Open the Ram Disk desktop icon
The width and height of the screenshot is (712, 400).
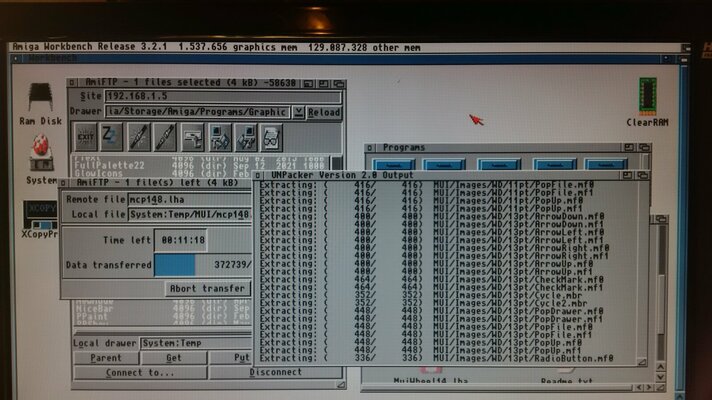click(41, 100)
